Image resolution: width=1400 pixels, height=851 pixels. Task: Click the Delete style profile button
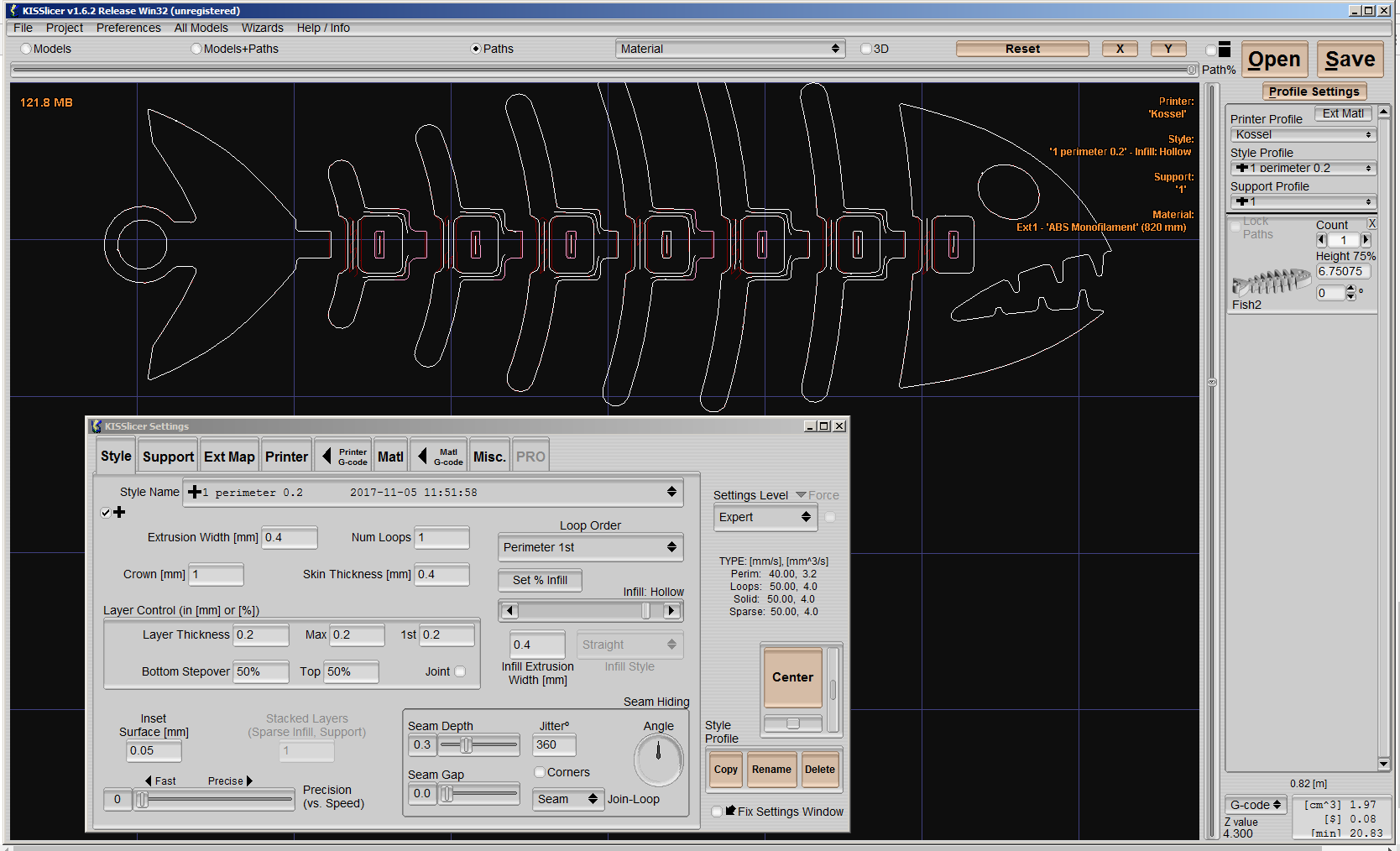[820, 770]
